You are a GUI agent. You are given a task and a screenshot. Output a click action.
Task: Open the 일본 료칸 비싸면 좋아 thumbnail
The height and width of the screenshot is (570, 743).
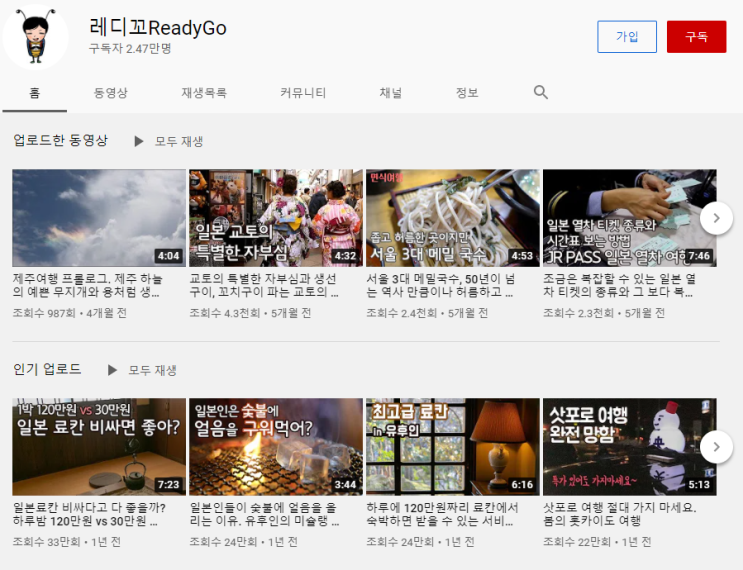tap(99, 447)
